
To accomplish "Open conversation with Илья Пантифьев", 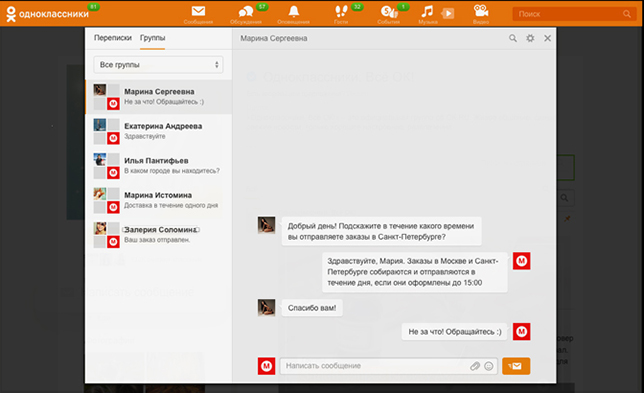I will [159, 166].
